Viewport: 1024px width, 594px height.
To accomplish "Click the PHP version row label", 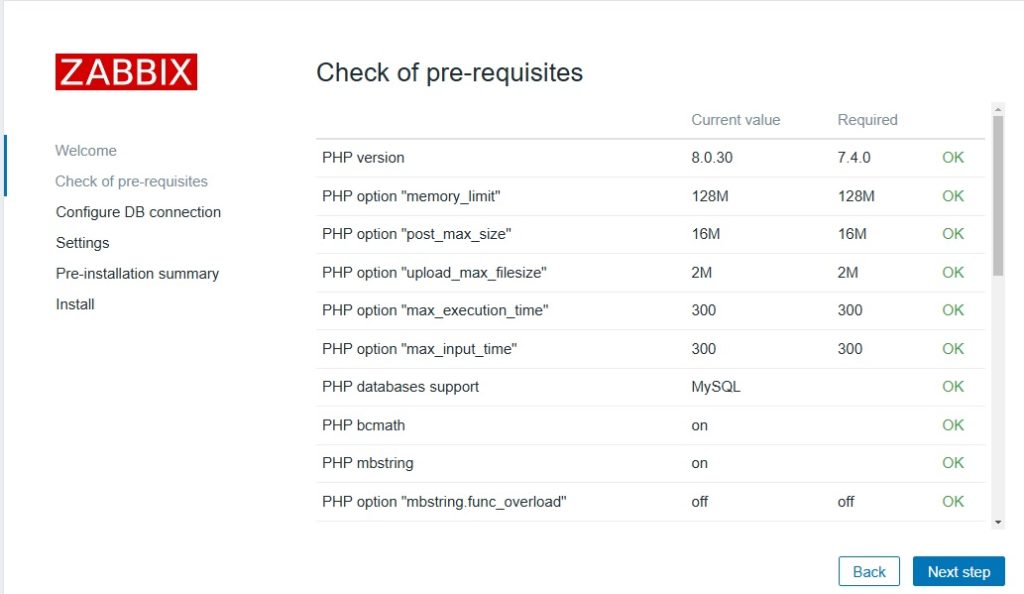I will [363, 158].
